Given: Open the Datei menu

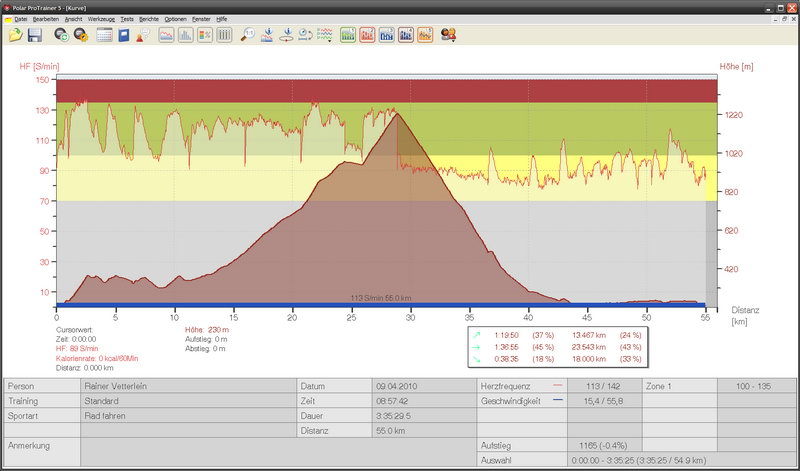Looking at the screenshot, I should point(21,19).
